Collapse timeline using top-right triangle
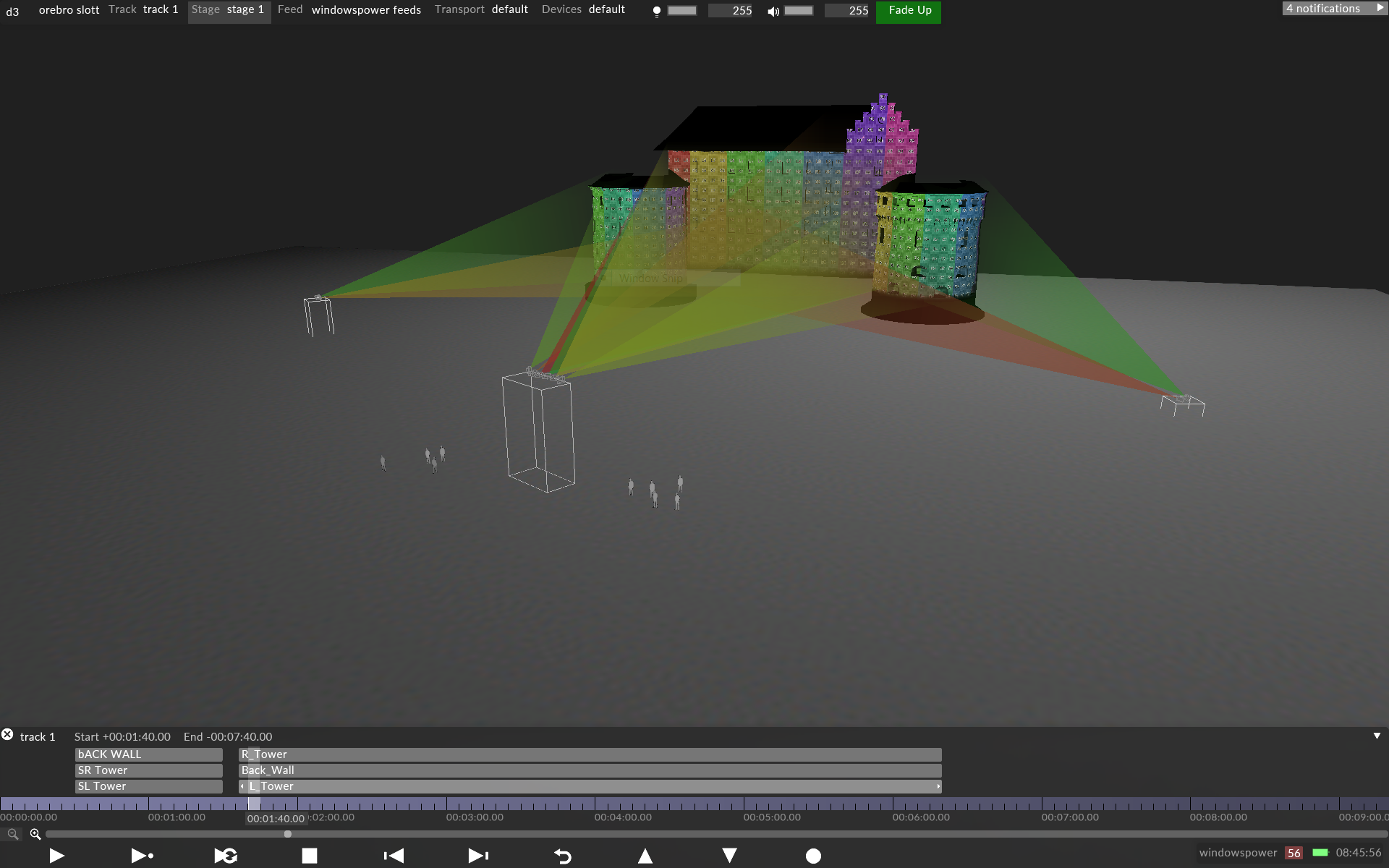This screenshot has height=868, width=1389. click(x=1377, y=736)
